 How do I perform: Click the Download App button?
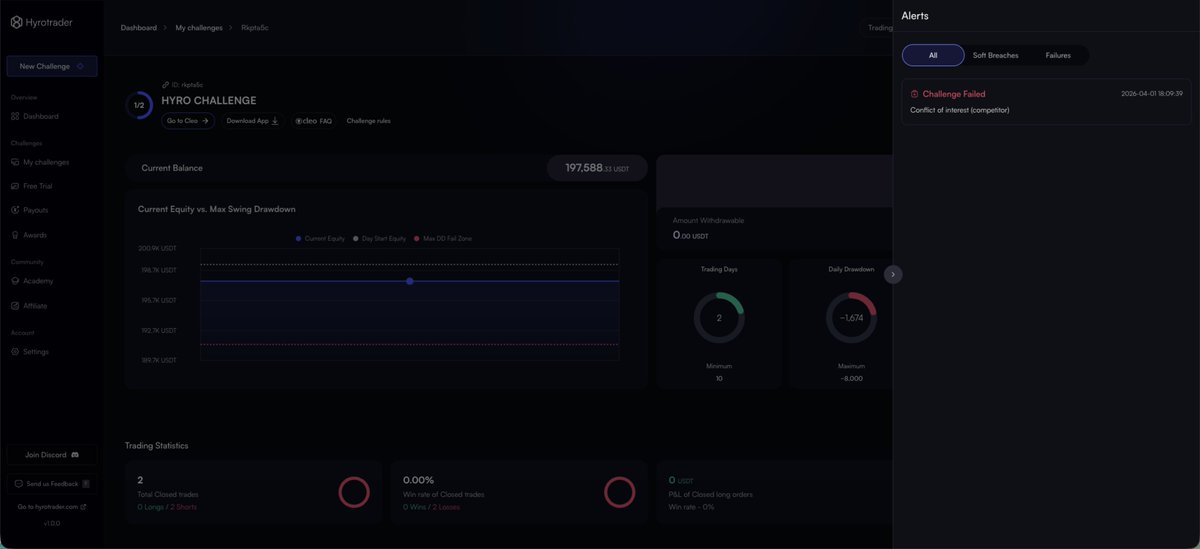[253, 121]
